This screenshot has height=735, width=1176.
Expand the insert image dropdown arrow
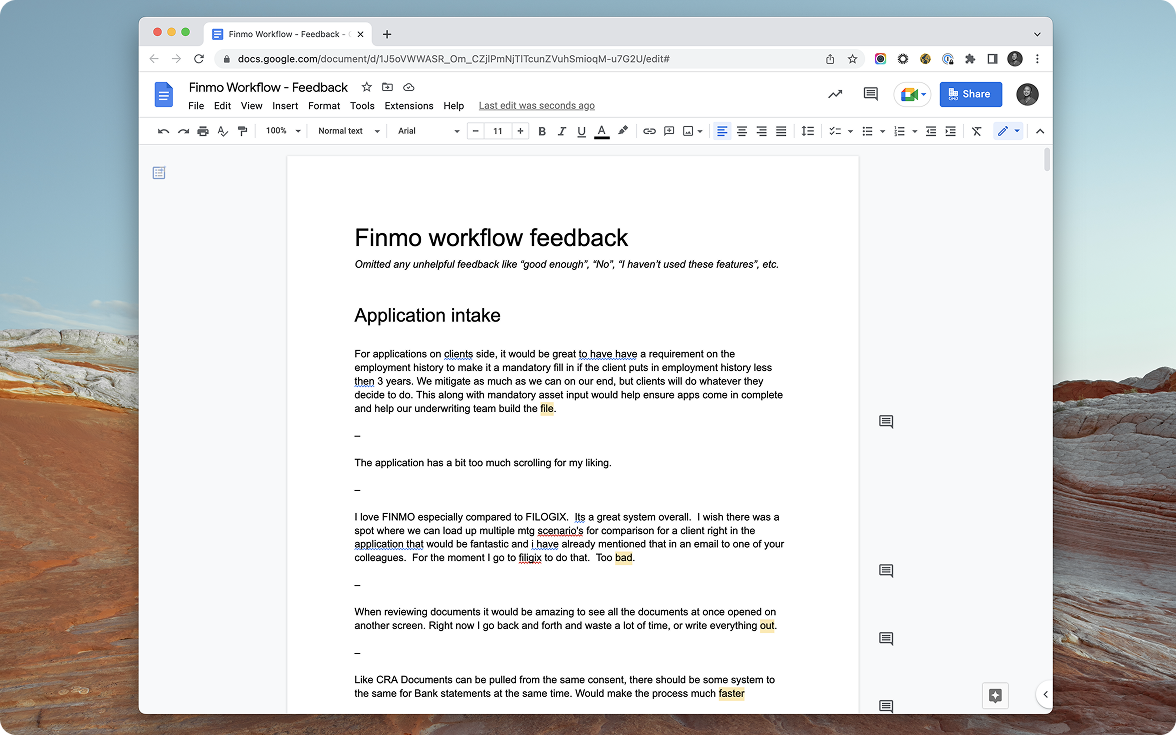700,131
